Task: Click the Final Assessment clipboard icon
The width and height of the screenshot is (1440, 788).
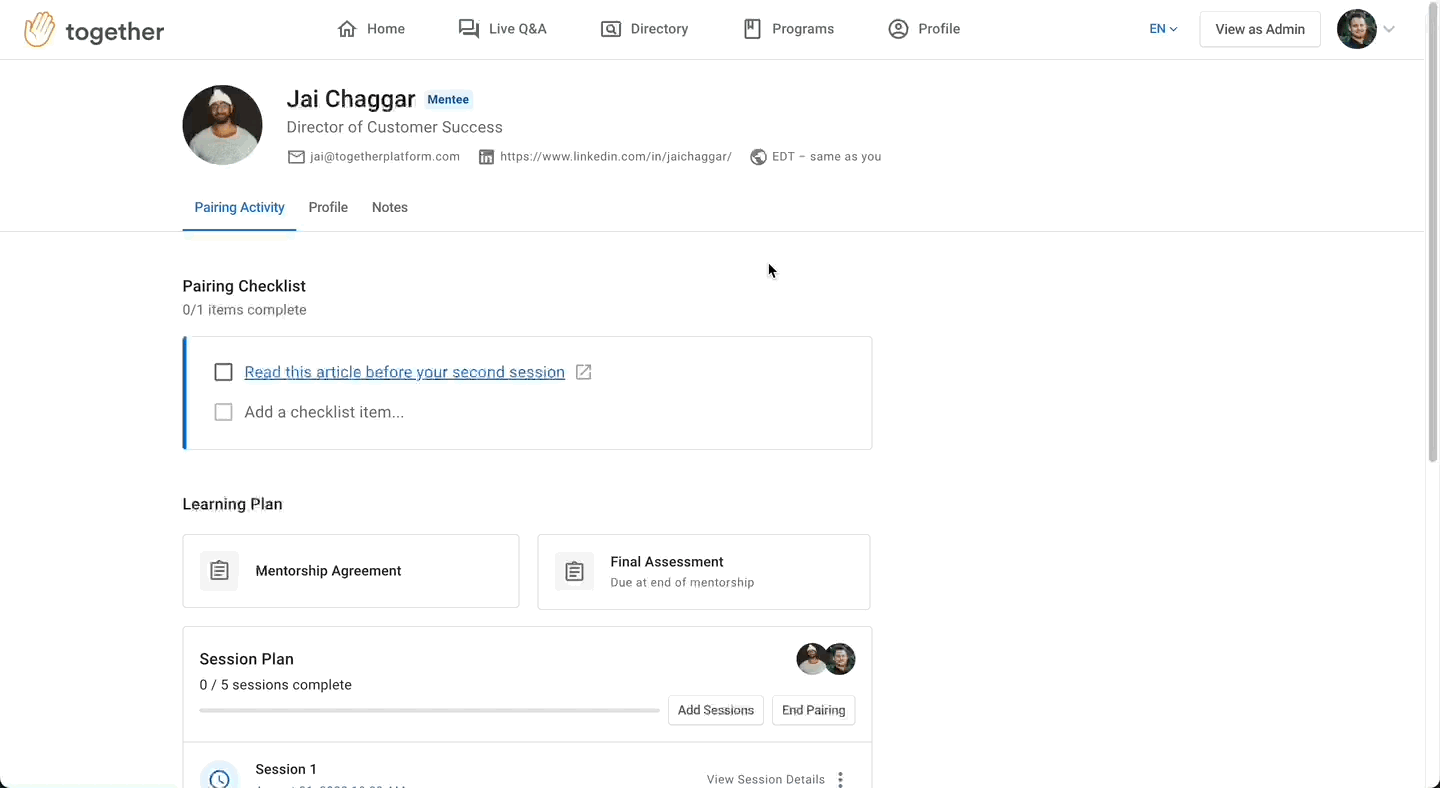Action: [574, 571]
